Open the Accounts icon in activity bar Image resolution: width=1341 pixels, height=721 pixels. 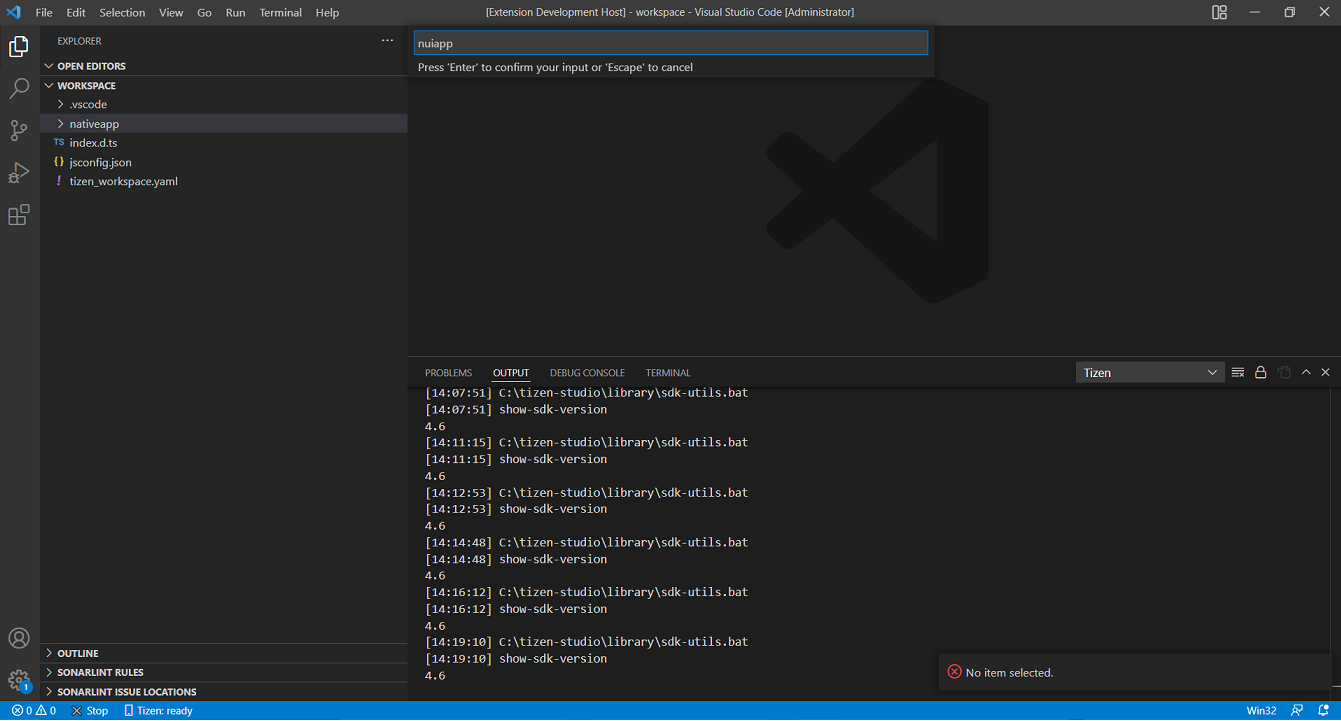pos(18,638)
